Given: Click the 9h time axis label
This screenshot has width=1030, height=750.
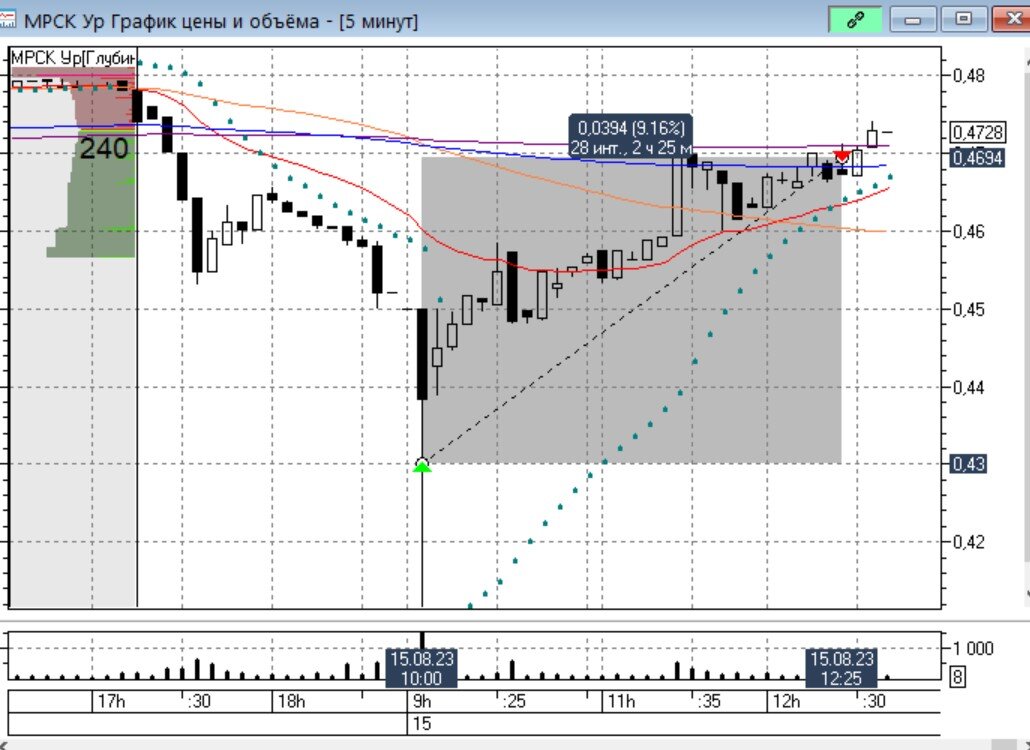Looking at the screenshot, I should (422, 701).
